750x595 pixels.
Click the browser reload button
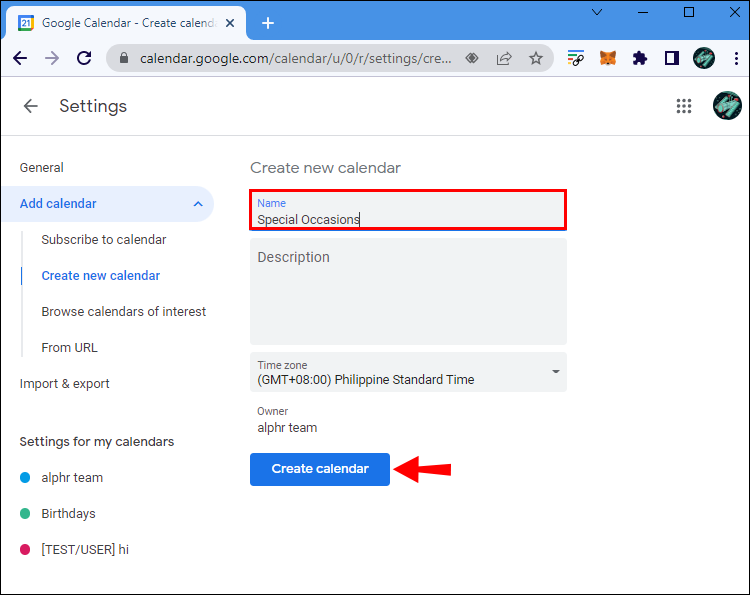coord(84,58)
